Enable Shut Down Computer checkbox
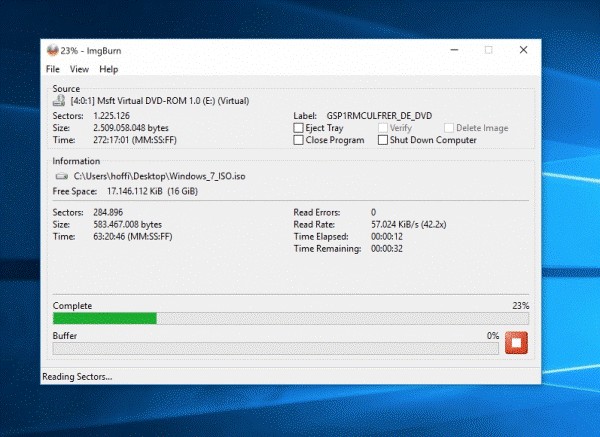This screenshot has height=437, width=600. tap(383, 140)
